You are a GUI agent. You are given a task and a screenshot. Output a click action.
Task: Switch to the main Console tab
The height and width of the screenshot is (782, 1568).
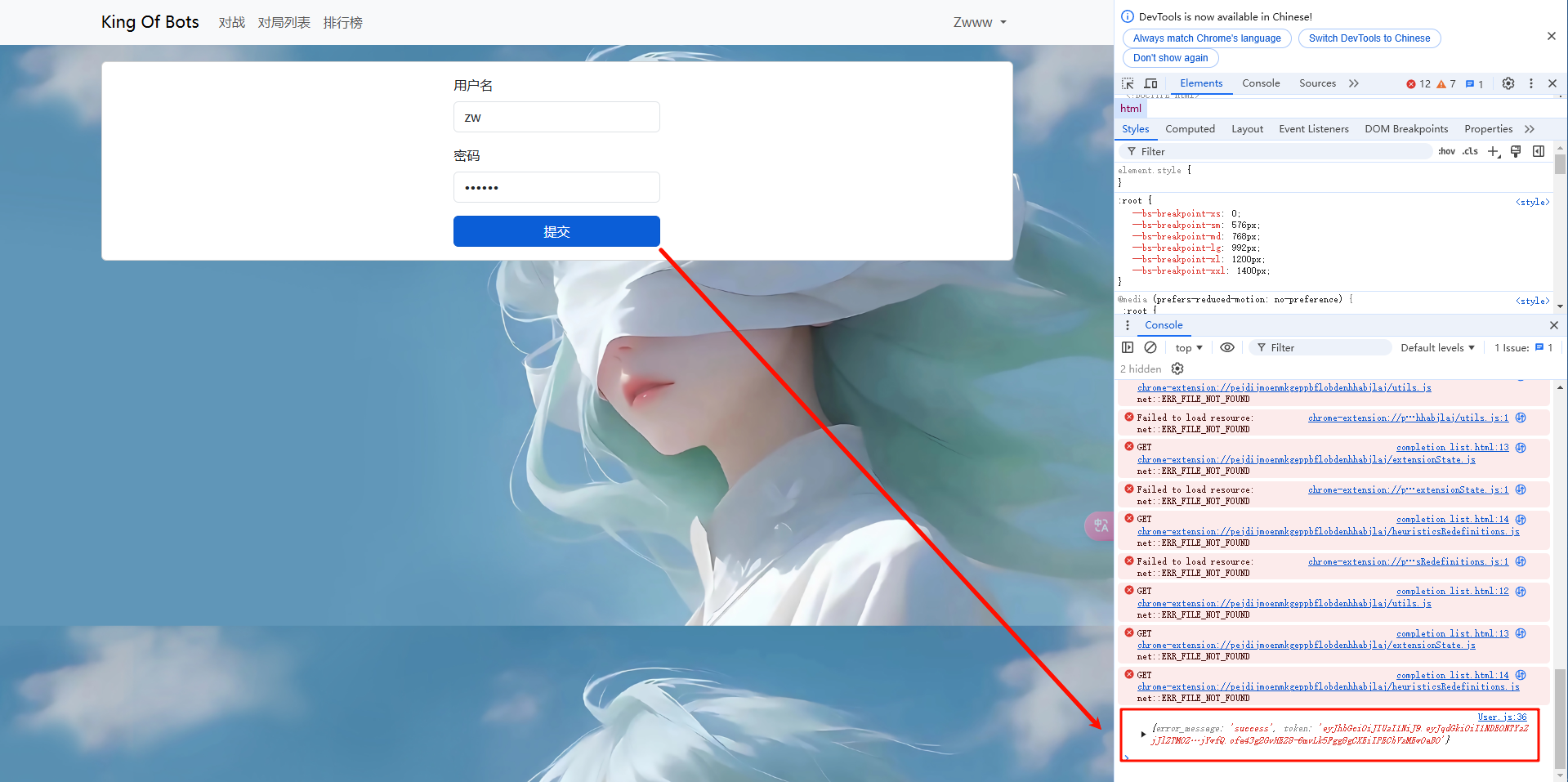[x=1261, y=83]
